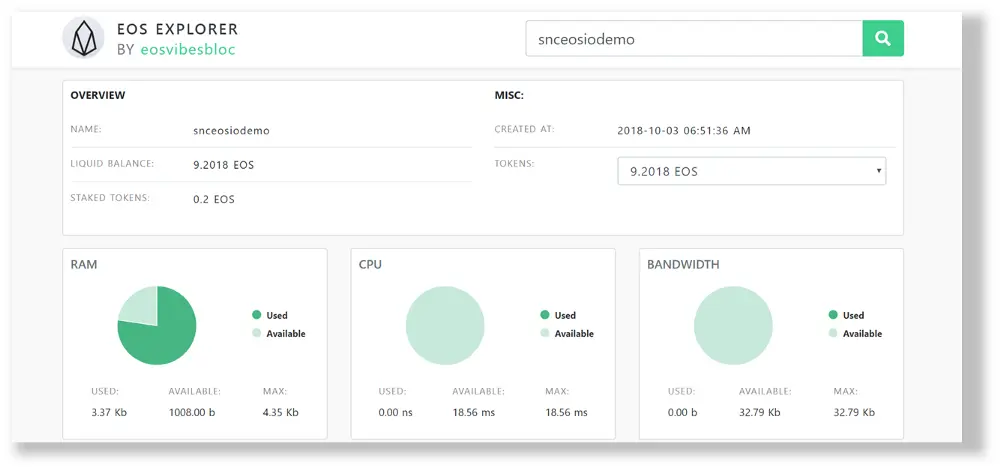Image resolution: width=1000 pixels, height=470 pixels.
Task: Click the CPU panel title
Action: click(371, 264)
